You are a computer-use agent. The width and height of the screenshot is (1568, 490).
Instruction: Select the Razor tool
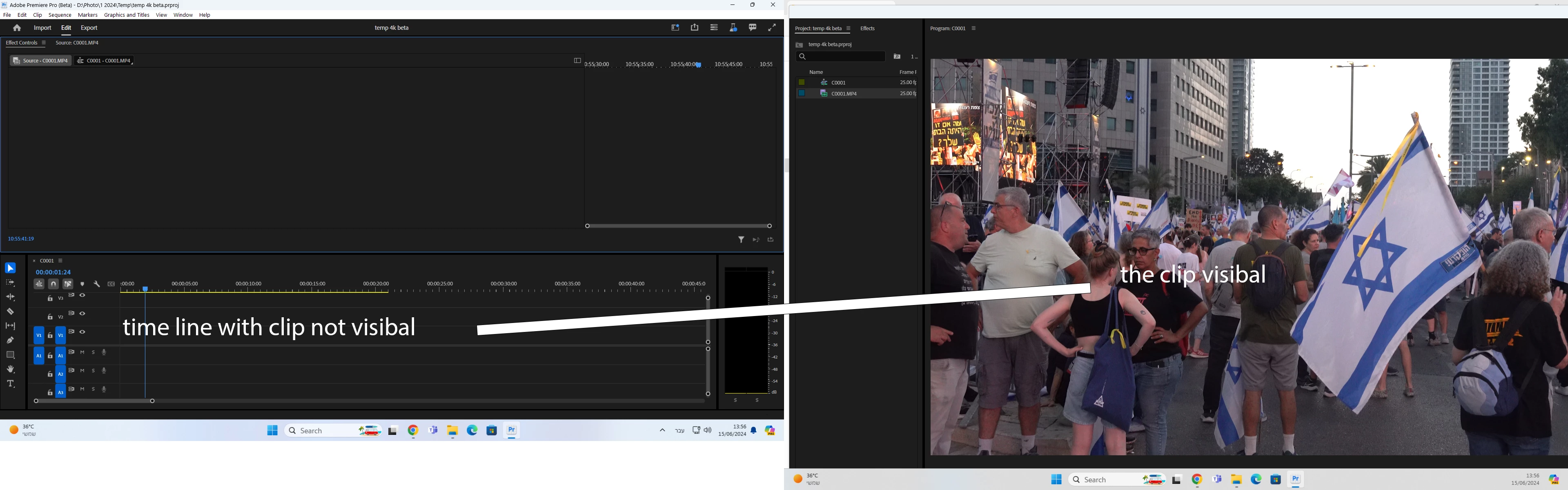(x=10, y=311)
